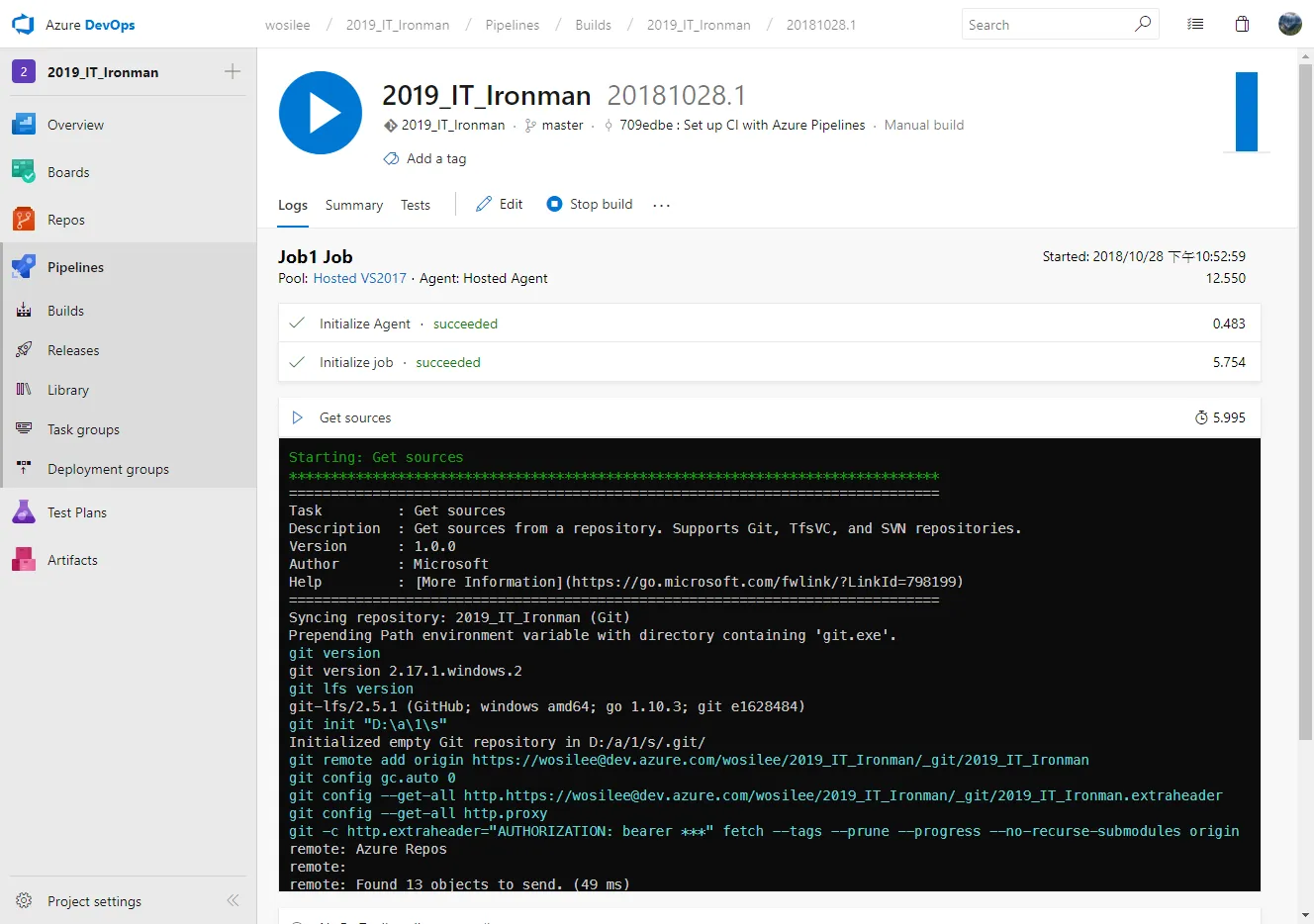Viewport: 1314px width, 924px height.
Task: Open the user avatar menu
Action: click(1289, 24)
